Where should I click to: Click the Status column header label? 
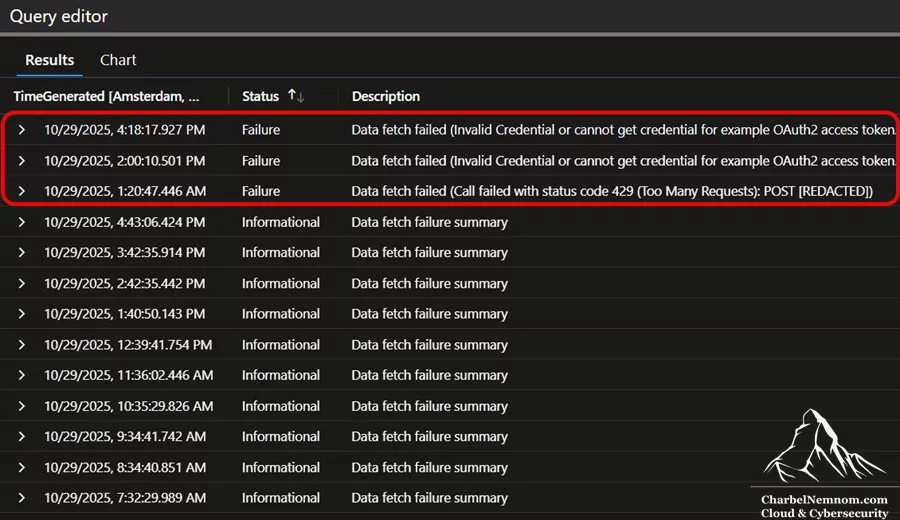(260, 96)
